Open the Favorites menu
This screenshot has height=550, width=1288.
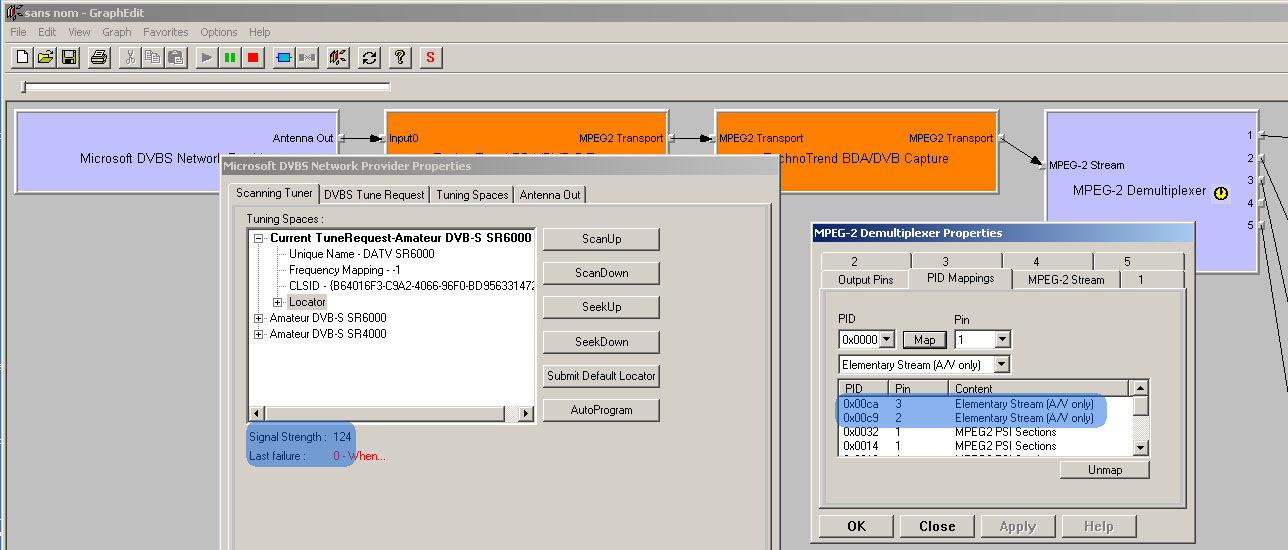click(165, 32)
